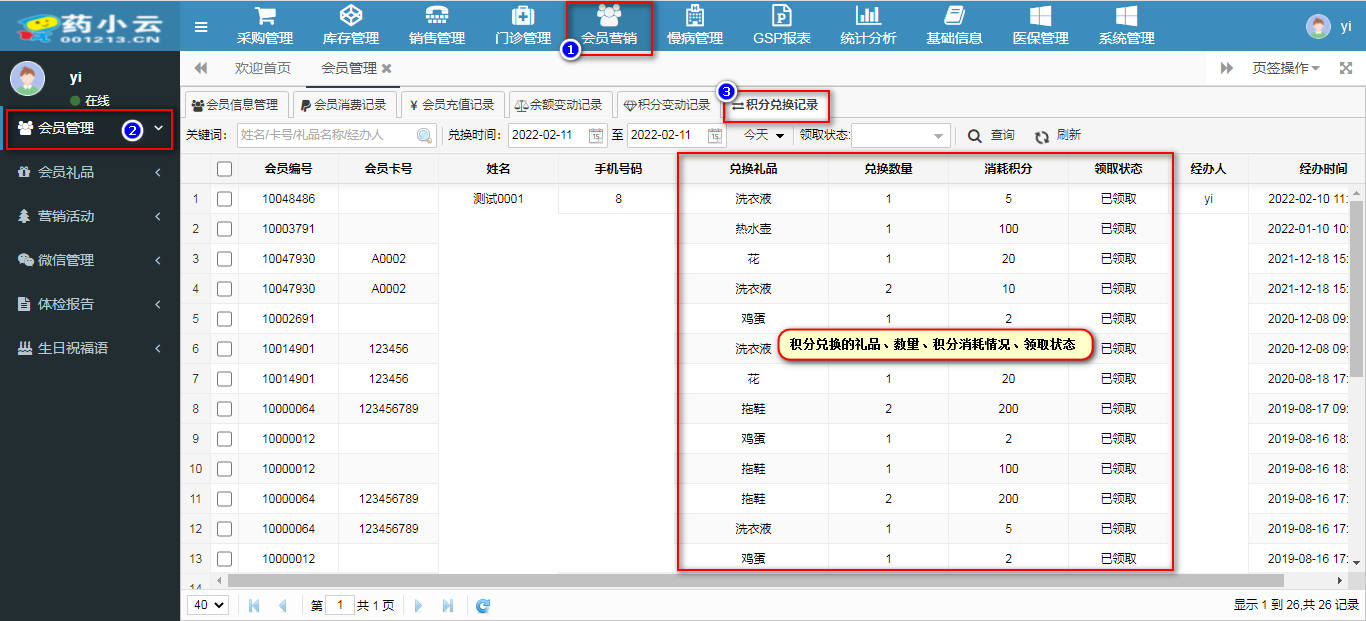Click 查询 search button

[991, 135]
